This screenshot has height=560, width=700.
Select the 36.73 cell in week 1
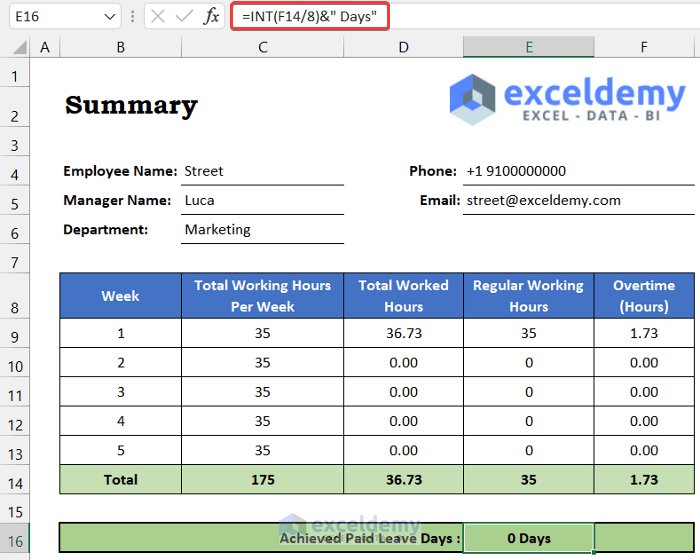(x=404, y=333)
